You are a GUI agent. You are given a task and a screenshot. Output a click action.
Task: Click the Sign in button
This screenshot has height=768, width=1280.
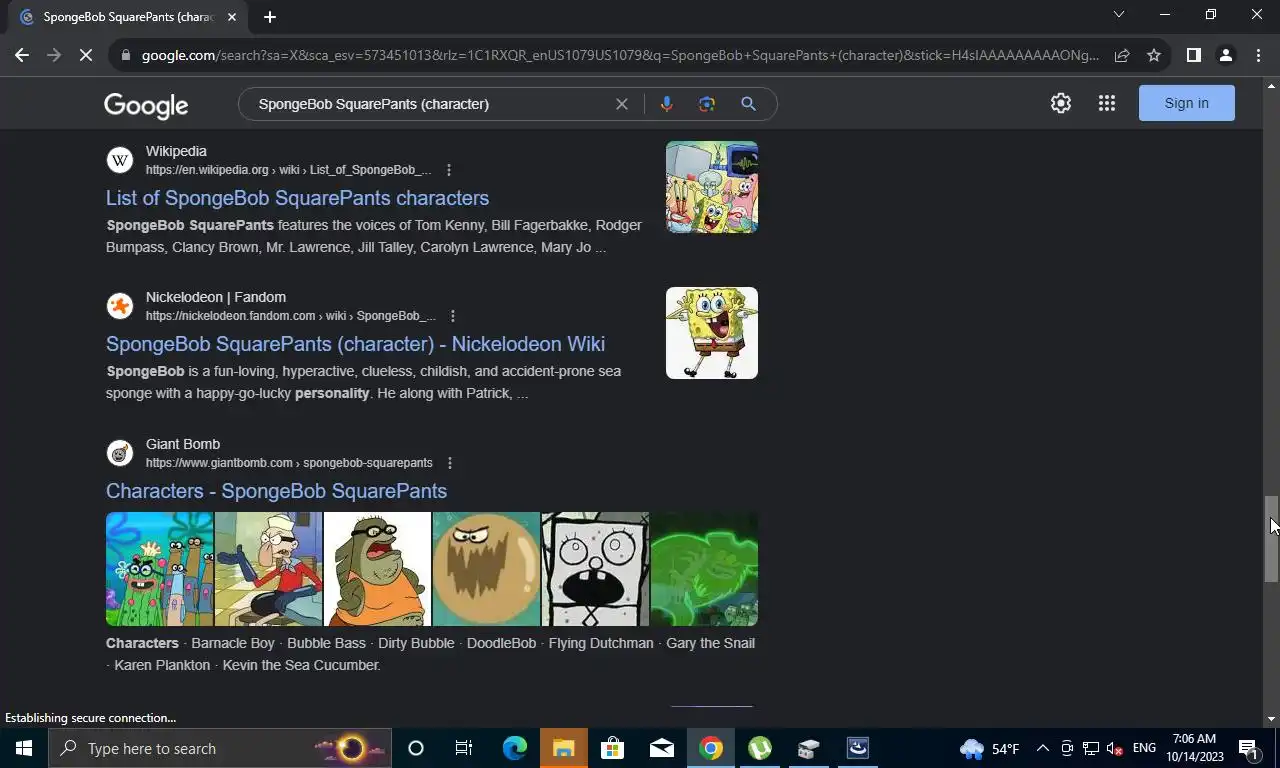click(1187, 103)
